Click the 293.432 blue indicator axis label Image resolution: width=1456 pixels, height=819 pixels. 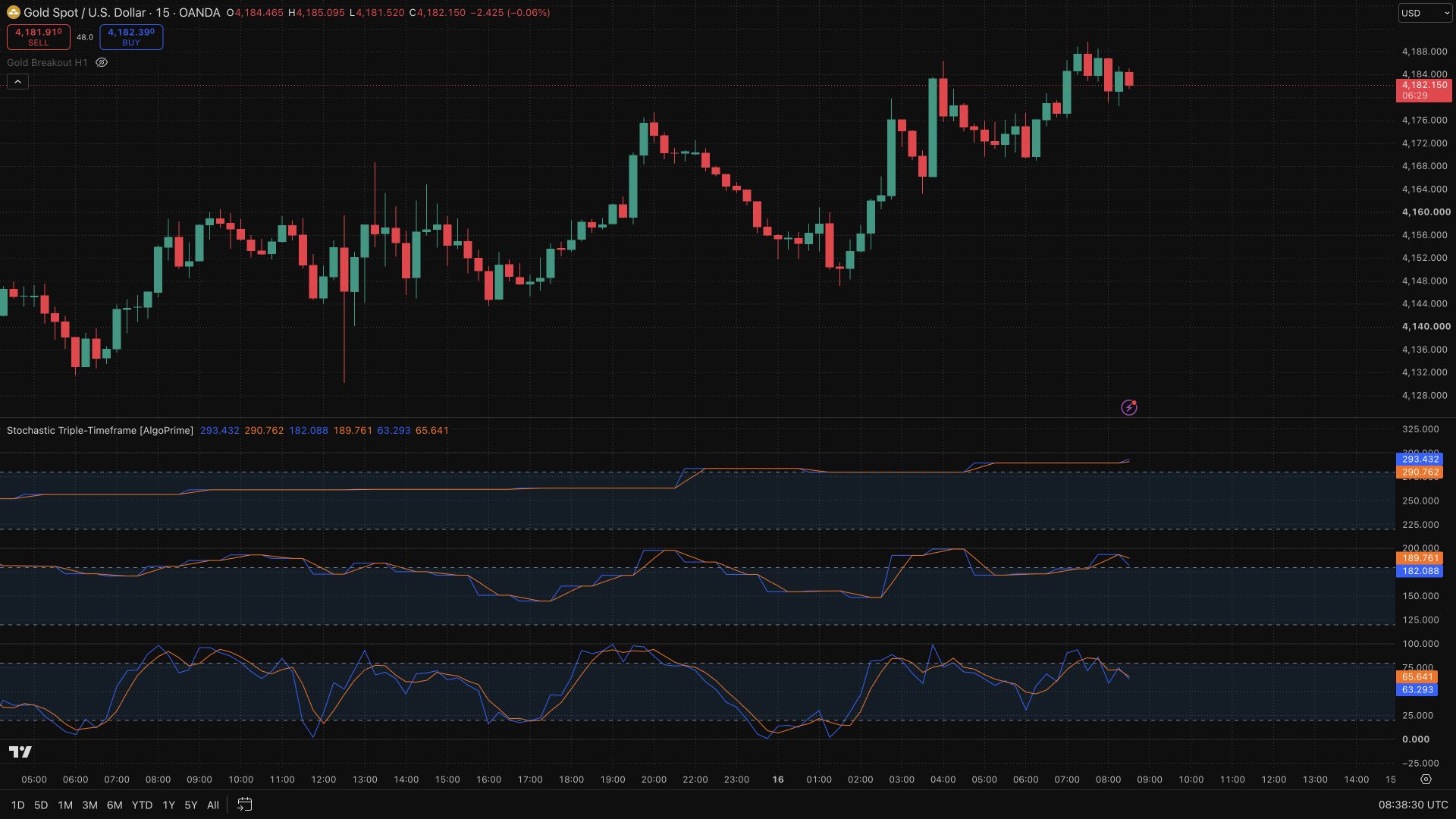coord(1420,459)
